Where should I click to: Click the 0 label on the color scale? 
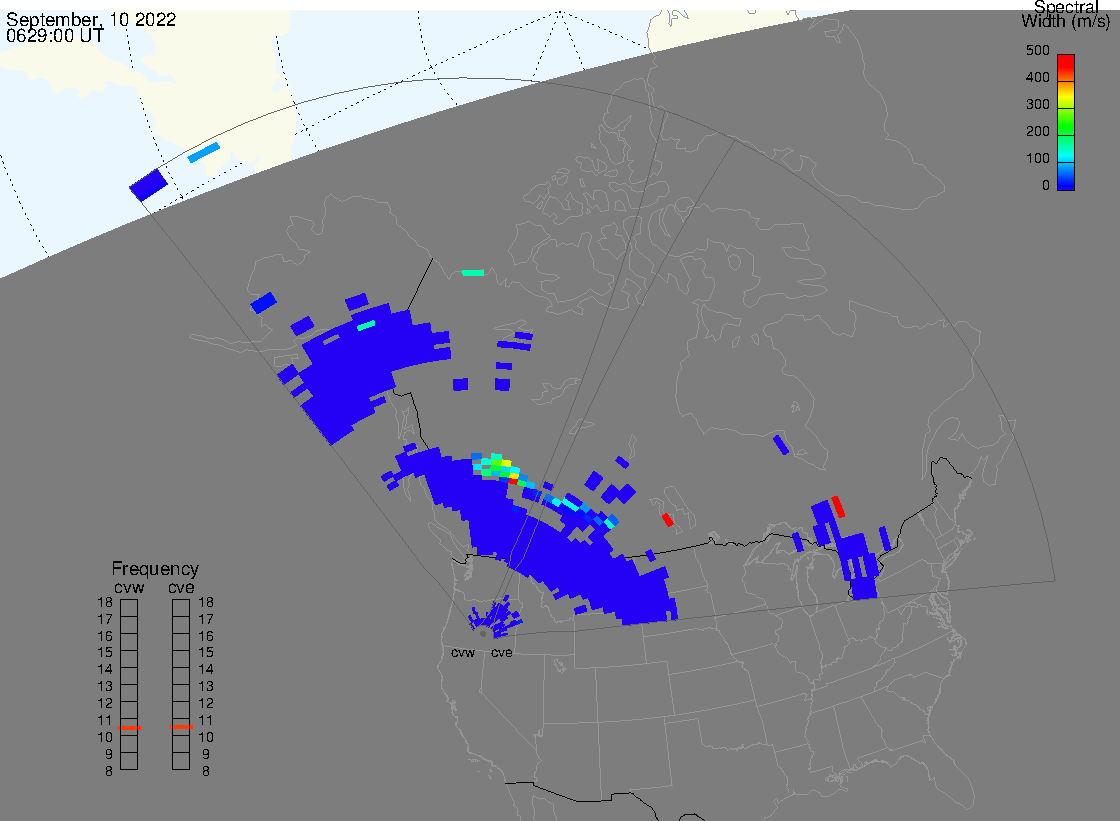pyautogui.click(x=1046, y=186)
